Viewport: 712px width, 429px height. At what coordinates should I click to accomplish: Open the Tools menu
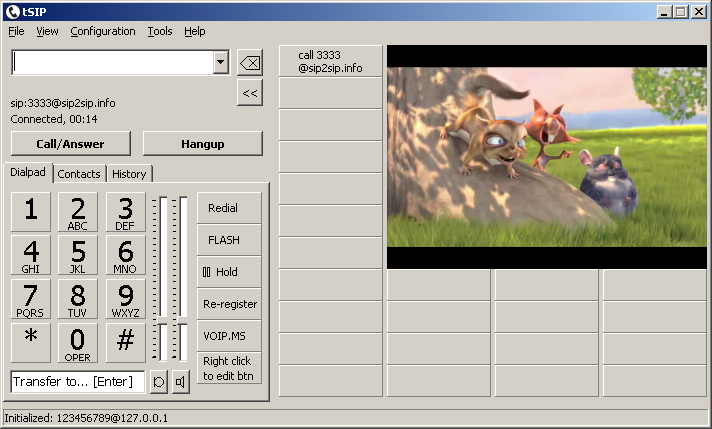click(160, 31)
